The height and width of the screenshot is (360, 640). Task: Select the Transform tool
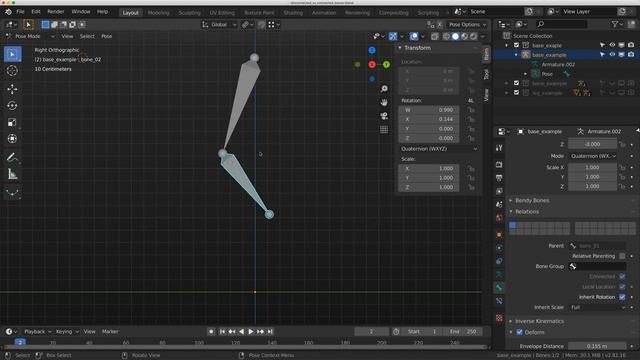[12, 139]
